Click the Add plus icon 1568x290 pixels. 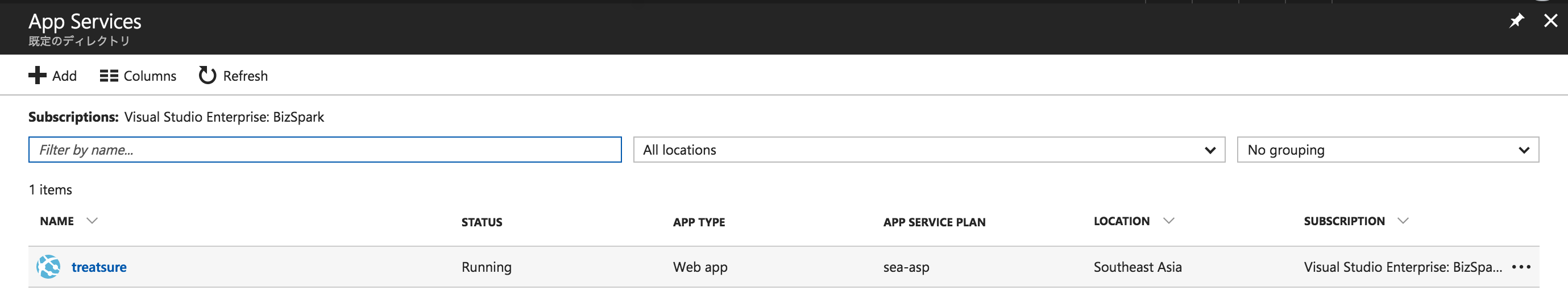[x=37, y=76]
